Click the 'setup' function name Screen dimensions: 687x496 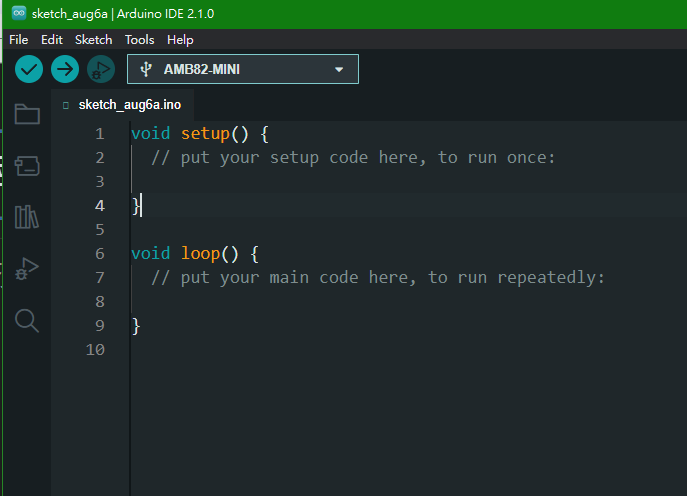[x=205, y=134]
